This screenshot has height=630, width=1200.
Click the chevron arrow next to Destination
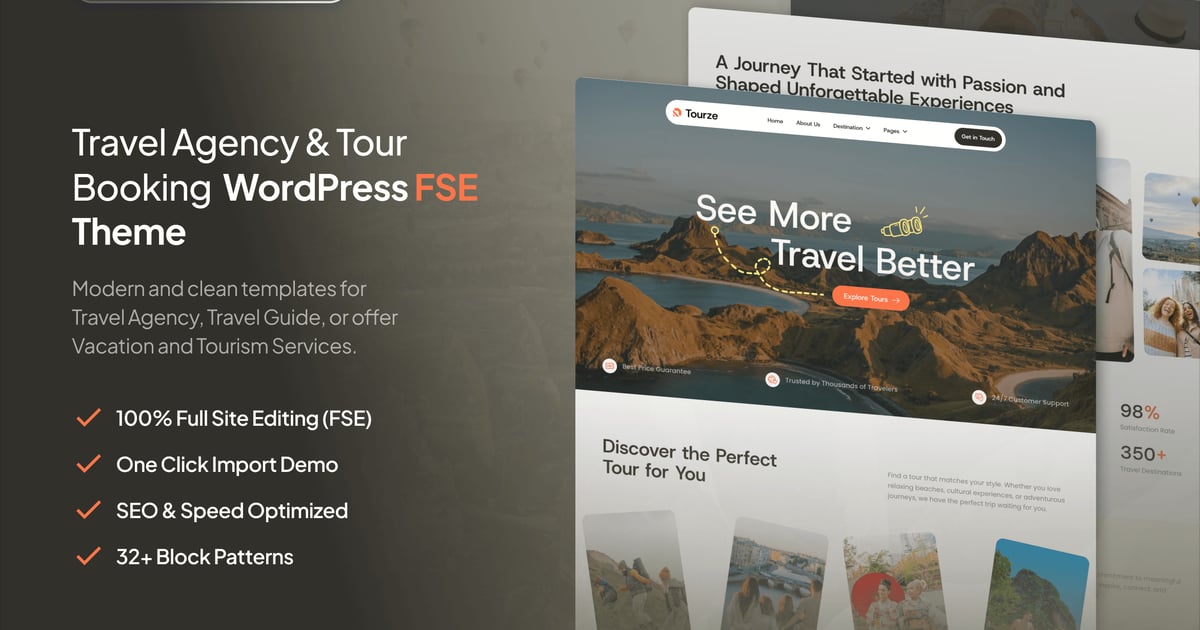(868, 128)
